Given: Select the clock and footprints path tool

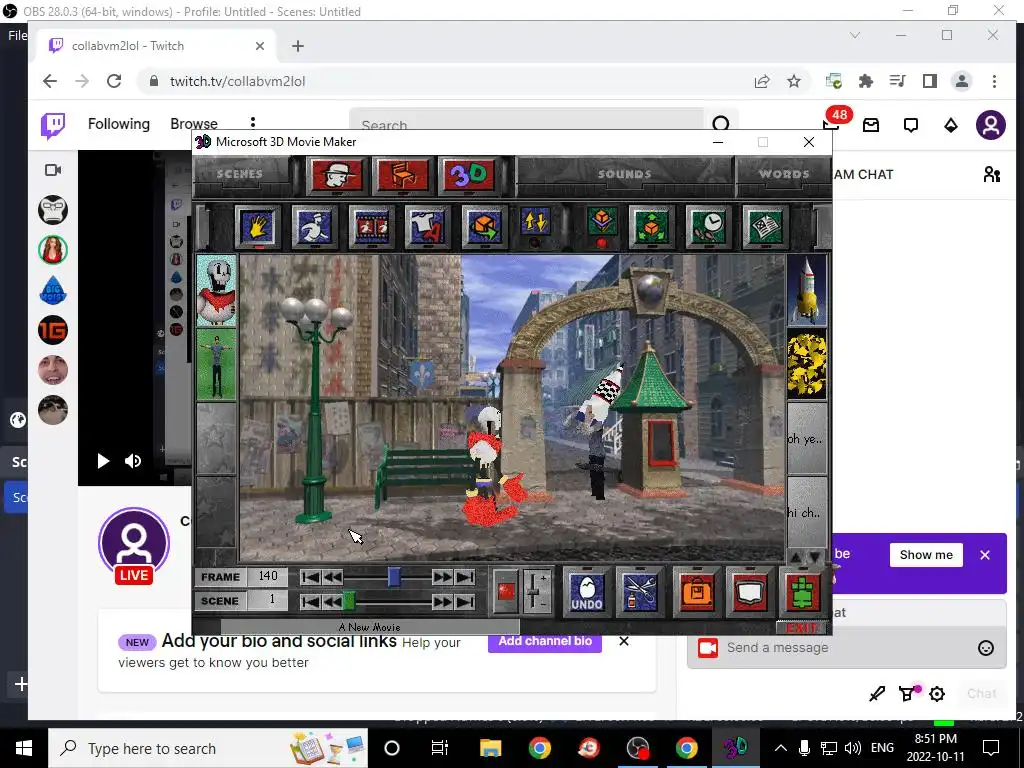Looking at the screenshot, I should click(709, 227).
